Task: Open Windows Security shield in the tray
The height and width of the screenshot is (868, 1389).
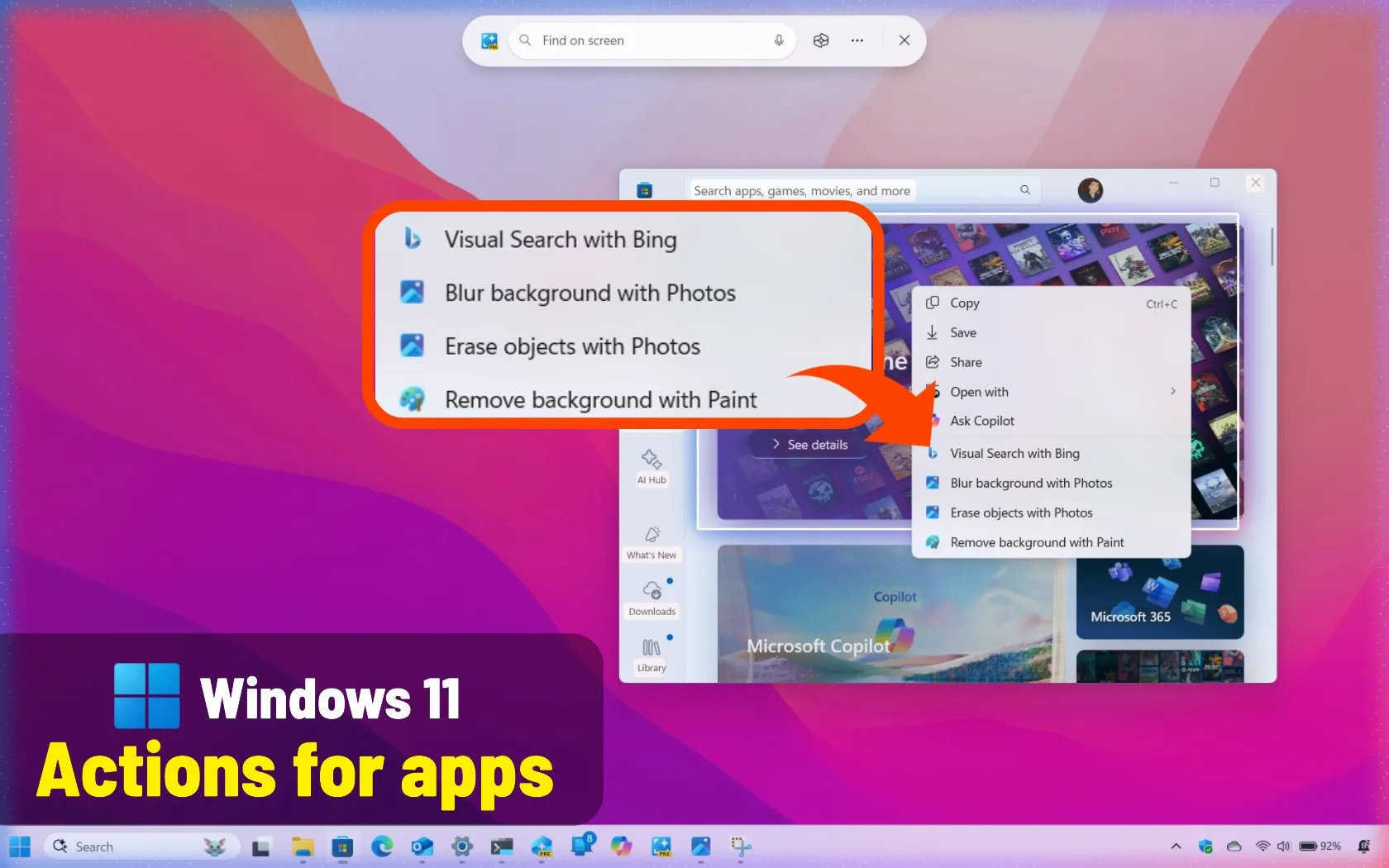Action: pyautogui.click(x=1205, y=847)
